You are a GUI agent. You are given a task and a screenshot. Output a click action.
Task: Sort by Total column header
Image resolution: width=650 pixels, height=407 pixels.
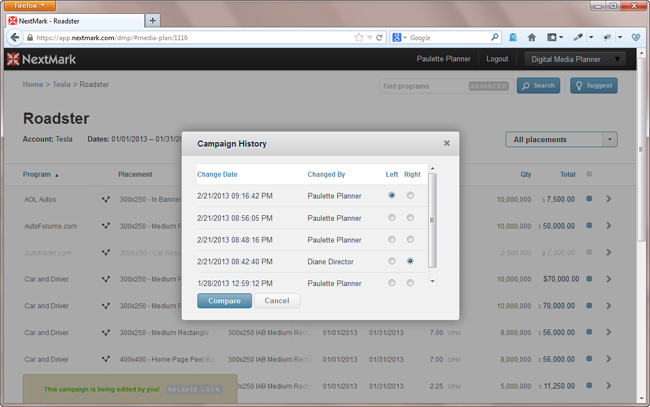point(568,174)
